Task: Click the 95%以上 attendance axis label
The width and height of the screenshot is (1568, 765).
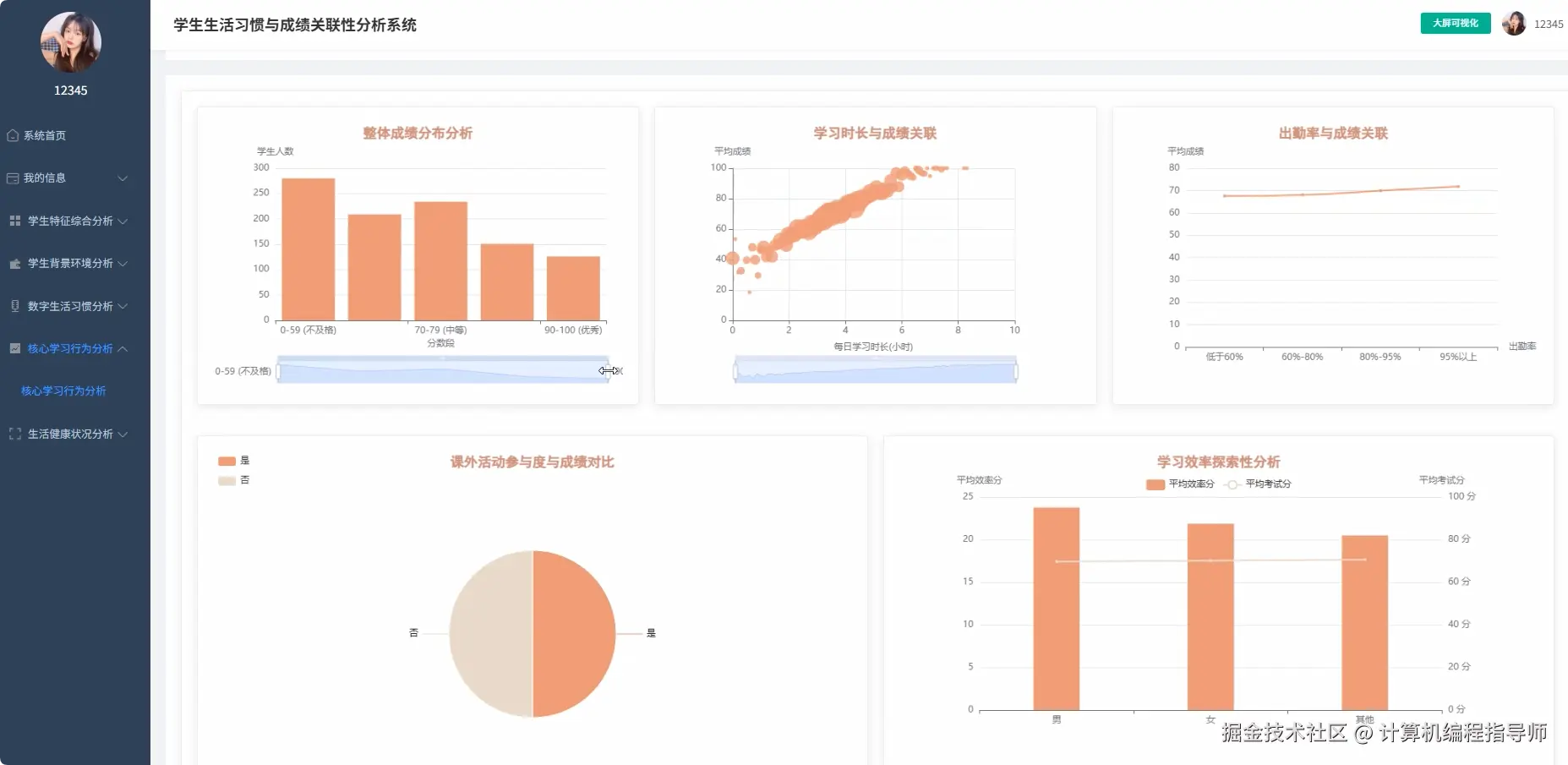Action: (1459, 357)
